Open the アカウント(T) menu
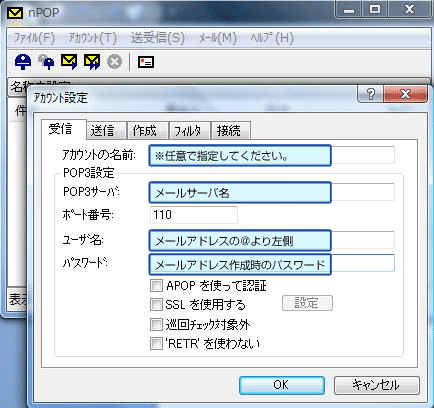434x408 pixels. 92,38
